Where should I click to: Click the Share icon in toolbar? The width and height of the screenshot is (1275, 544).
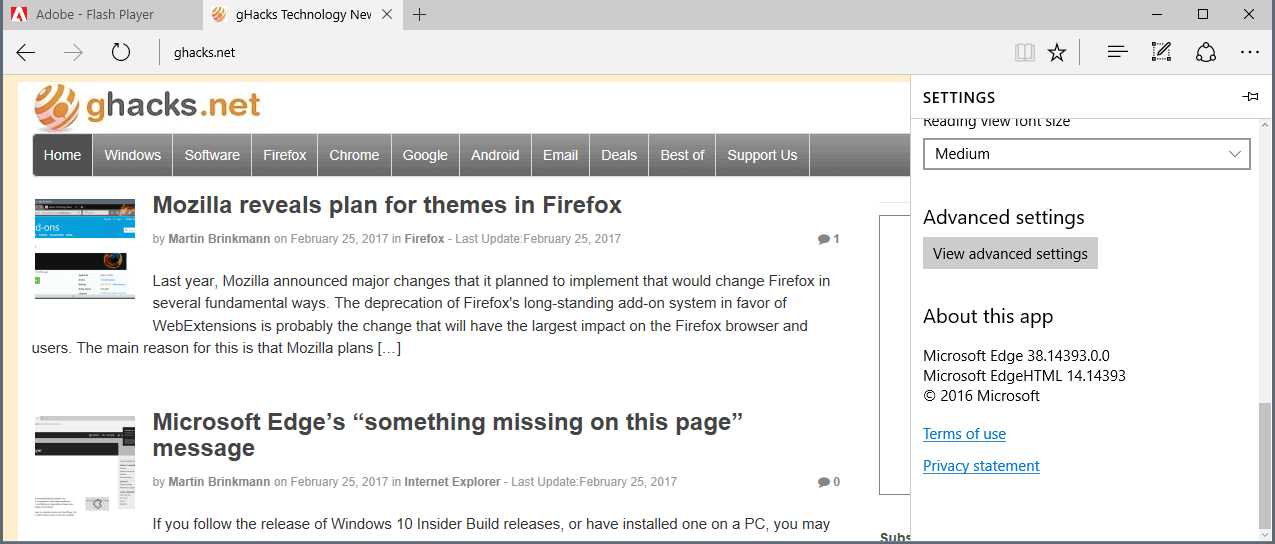pyautogui.click(x=1206, y=52)
